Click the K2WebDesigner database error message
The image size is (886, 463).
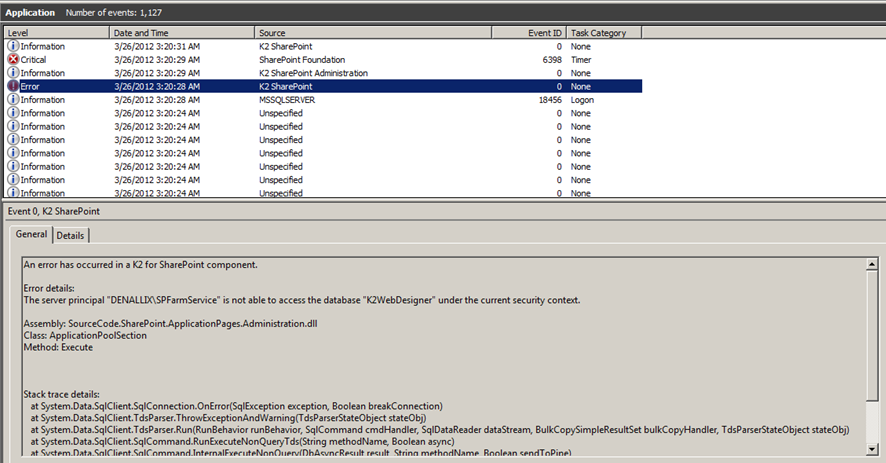coord(302,300)
